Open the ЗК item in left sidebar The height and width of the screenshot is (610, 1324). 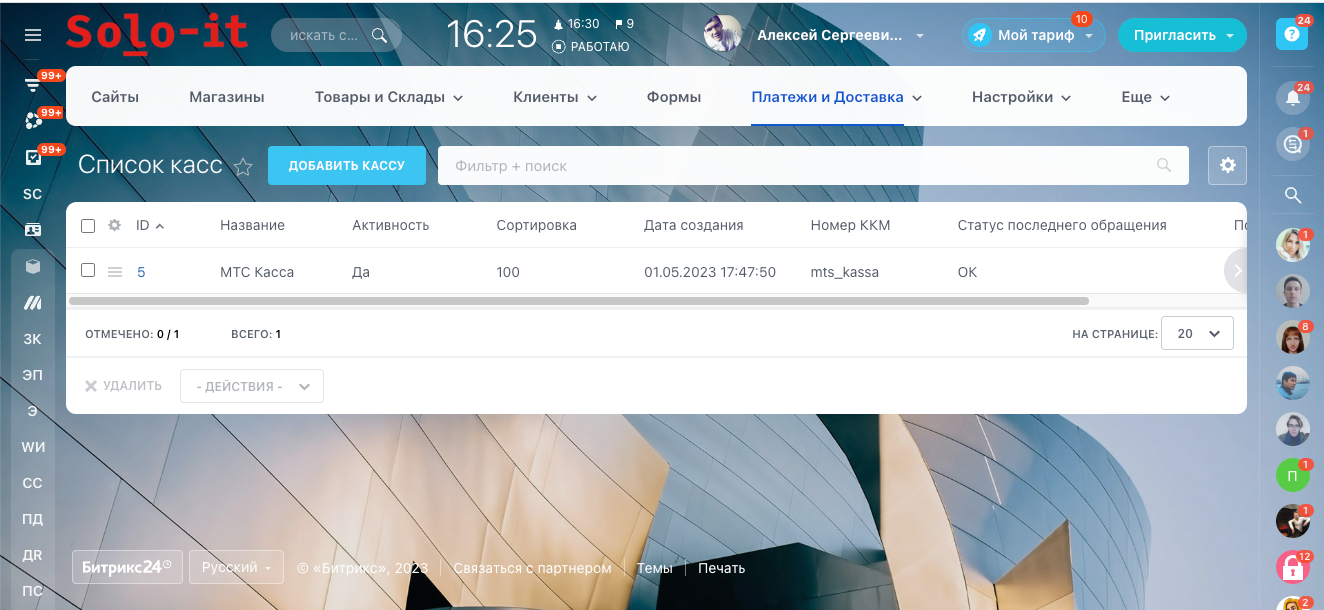click(33, 339)
